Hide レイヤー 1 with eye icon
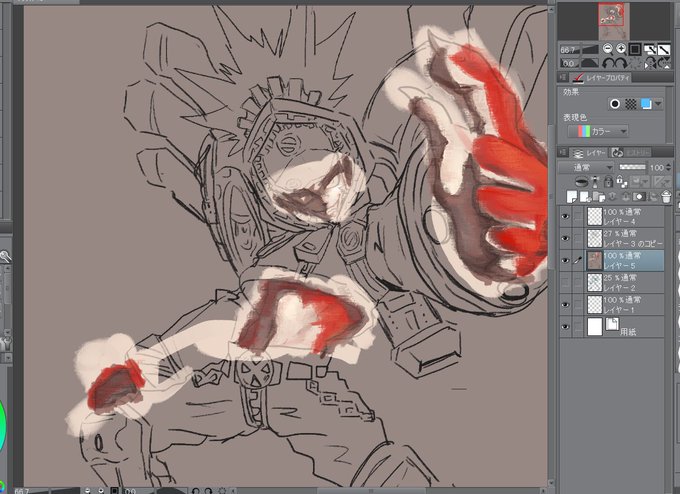The height and width of the screenshot is (494, 680). point(565,304)
